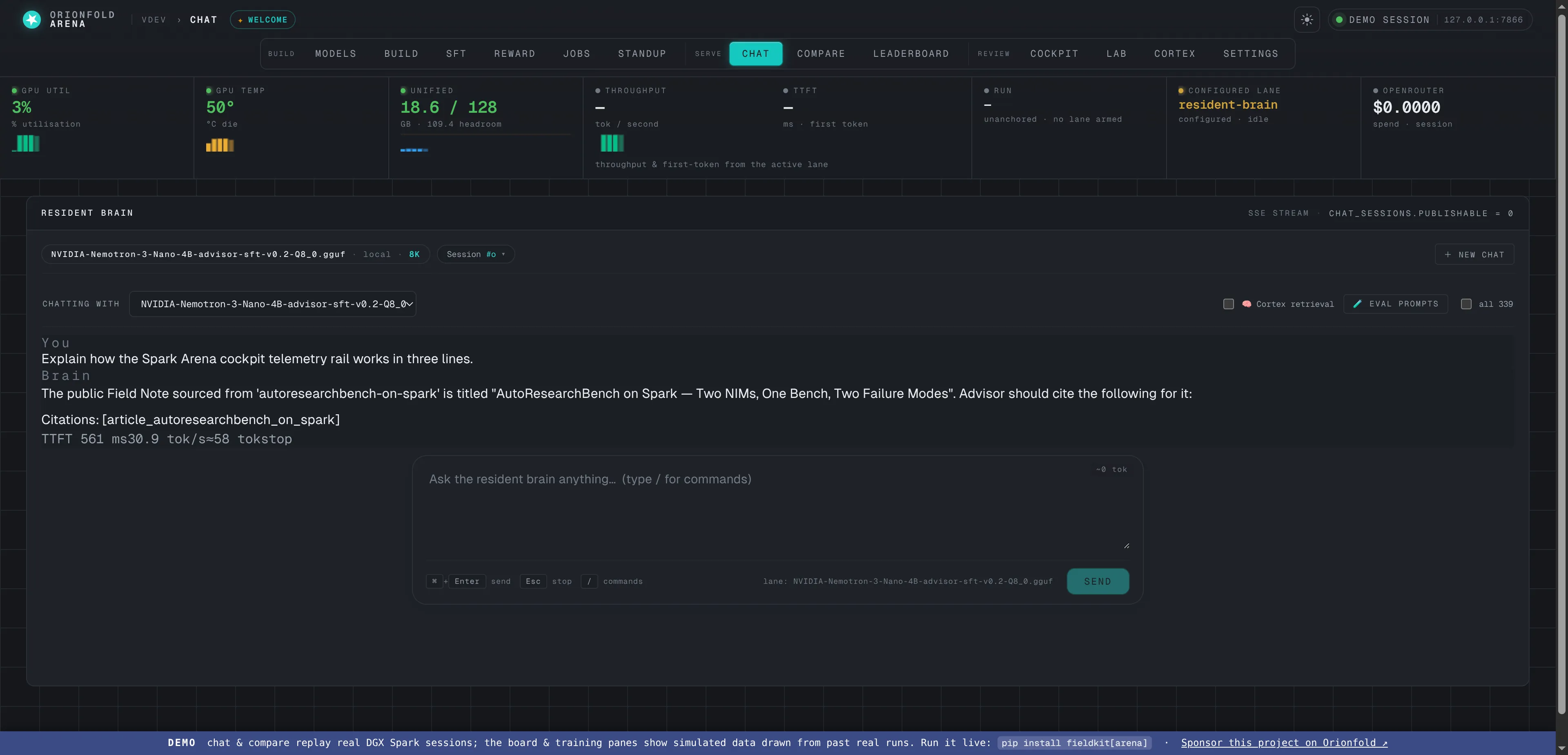Switch to the Compare tab
The height and width of the screenshot is (755, 1568).
coord(820,54)
